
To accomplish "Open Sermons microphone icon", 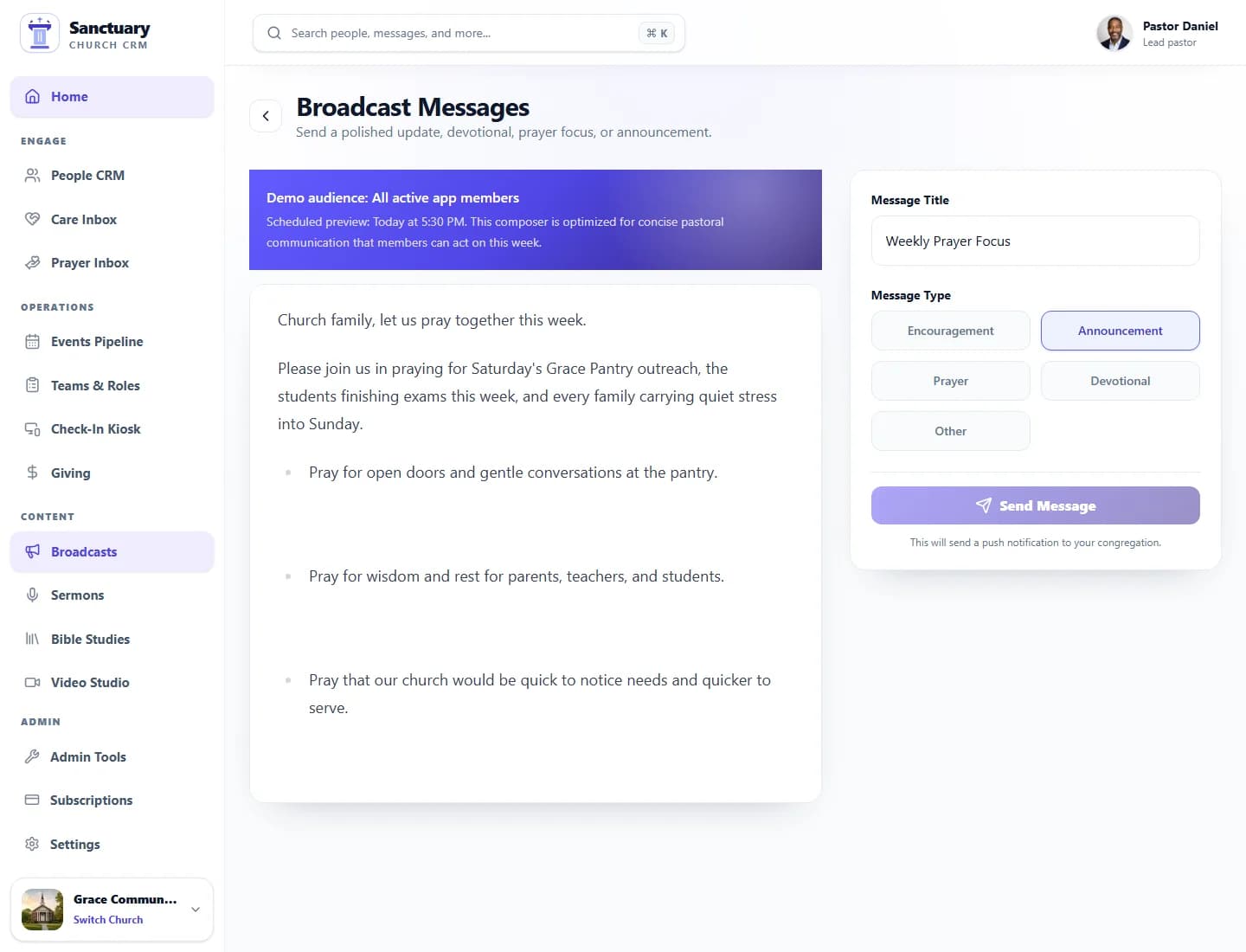I will (32, 595).
